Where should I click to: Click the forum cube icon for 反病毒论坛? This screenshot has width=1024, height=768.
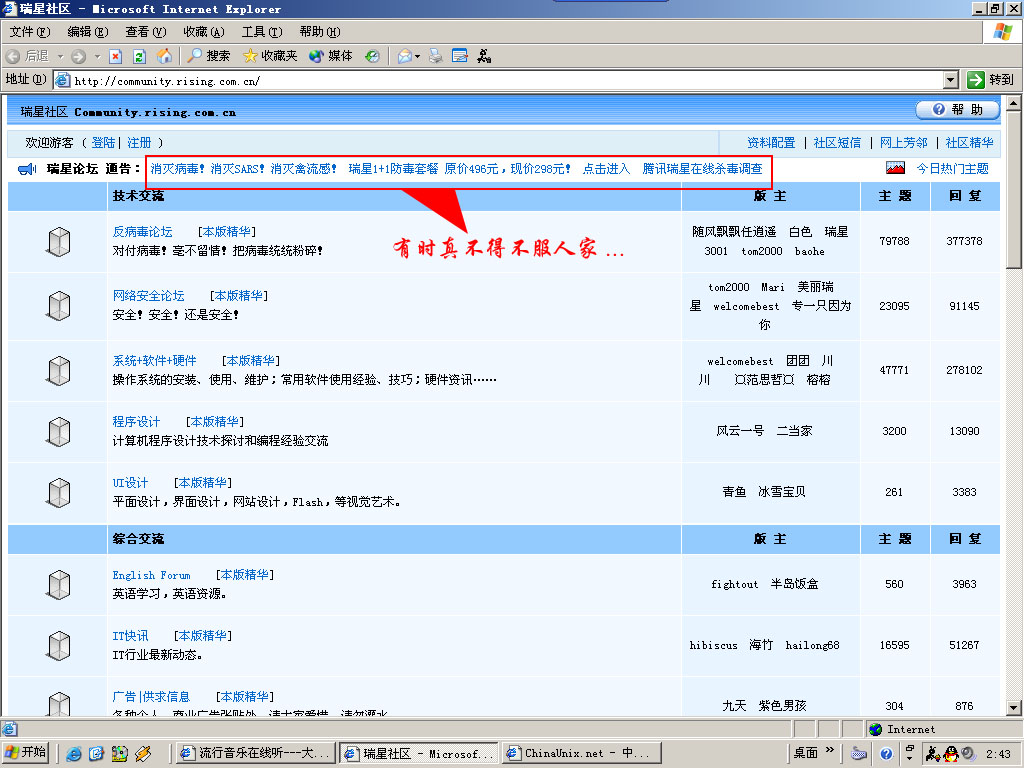[x=59, y=242]
